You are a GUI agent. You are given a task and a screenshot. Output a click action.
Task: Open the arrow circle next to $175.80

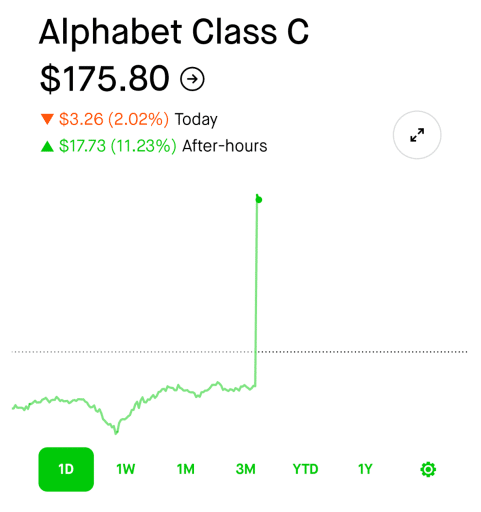tap(192, 79)
